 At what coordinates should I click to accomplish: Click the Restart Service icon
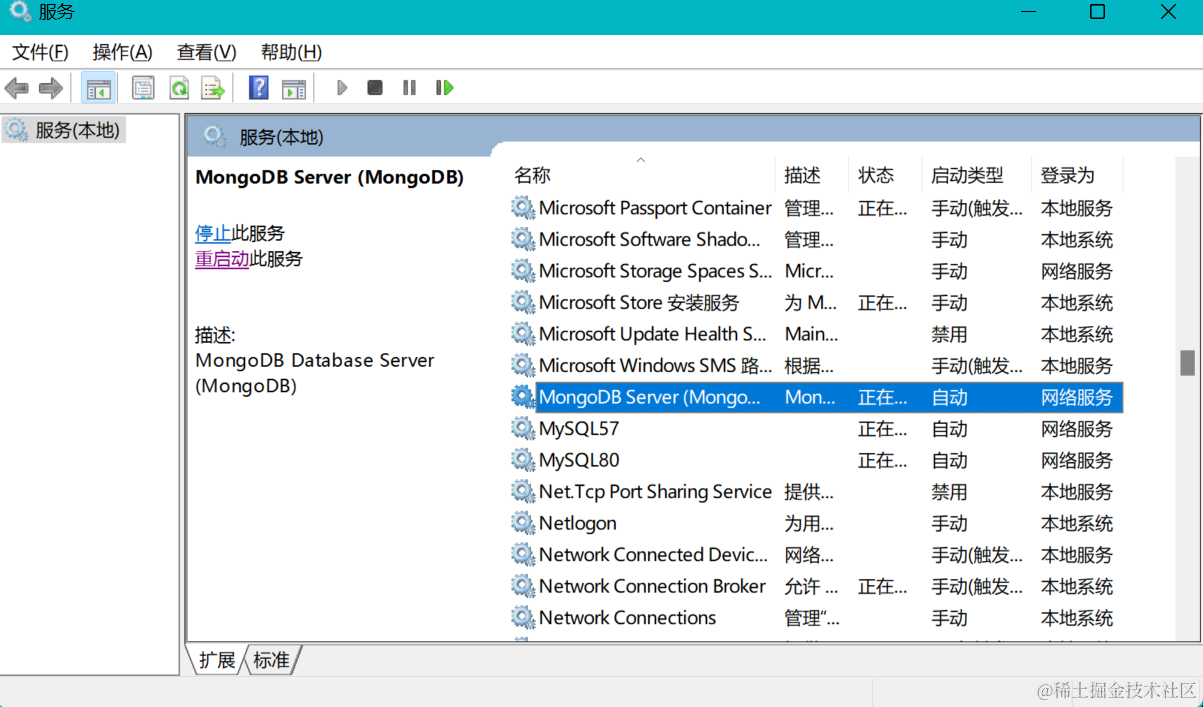[445, 88]
